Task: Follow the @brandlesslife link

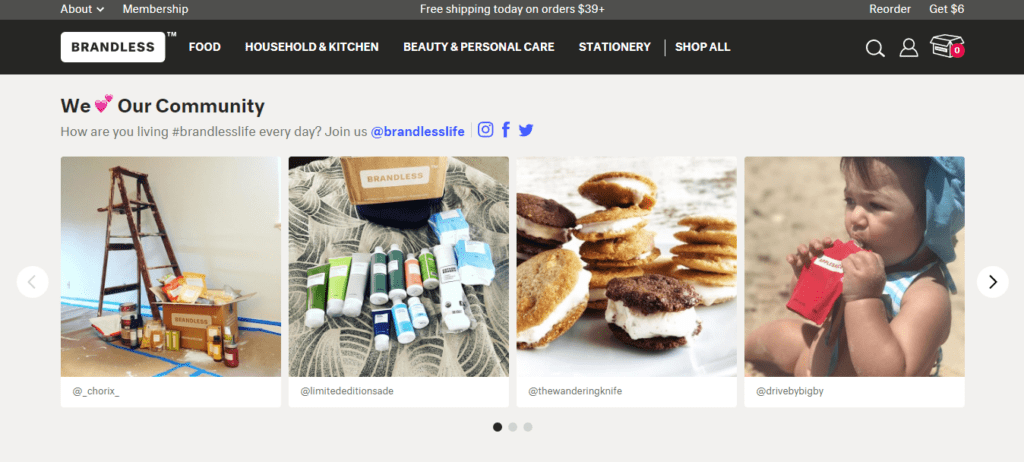Action: click(418, 131)
